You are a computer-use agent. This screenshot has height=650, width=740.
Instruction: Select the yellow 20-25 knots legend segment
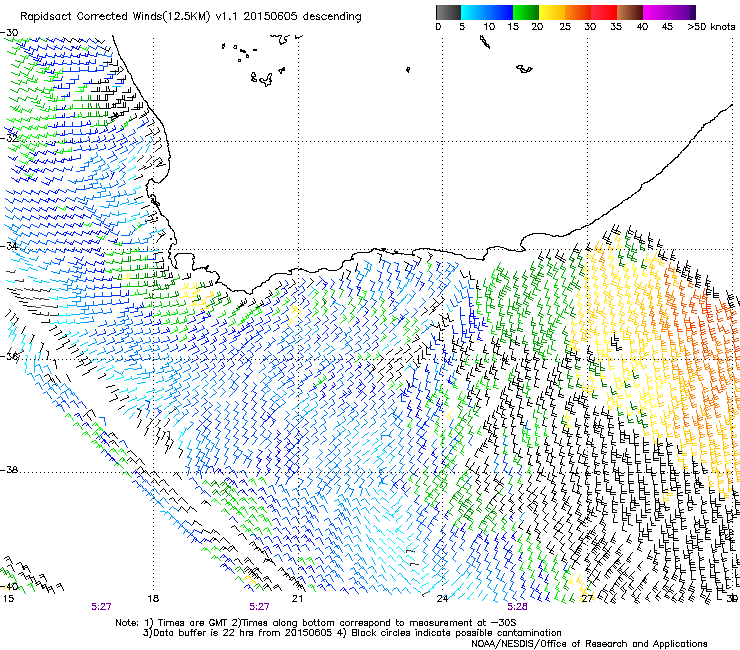pos(552,12)
